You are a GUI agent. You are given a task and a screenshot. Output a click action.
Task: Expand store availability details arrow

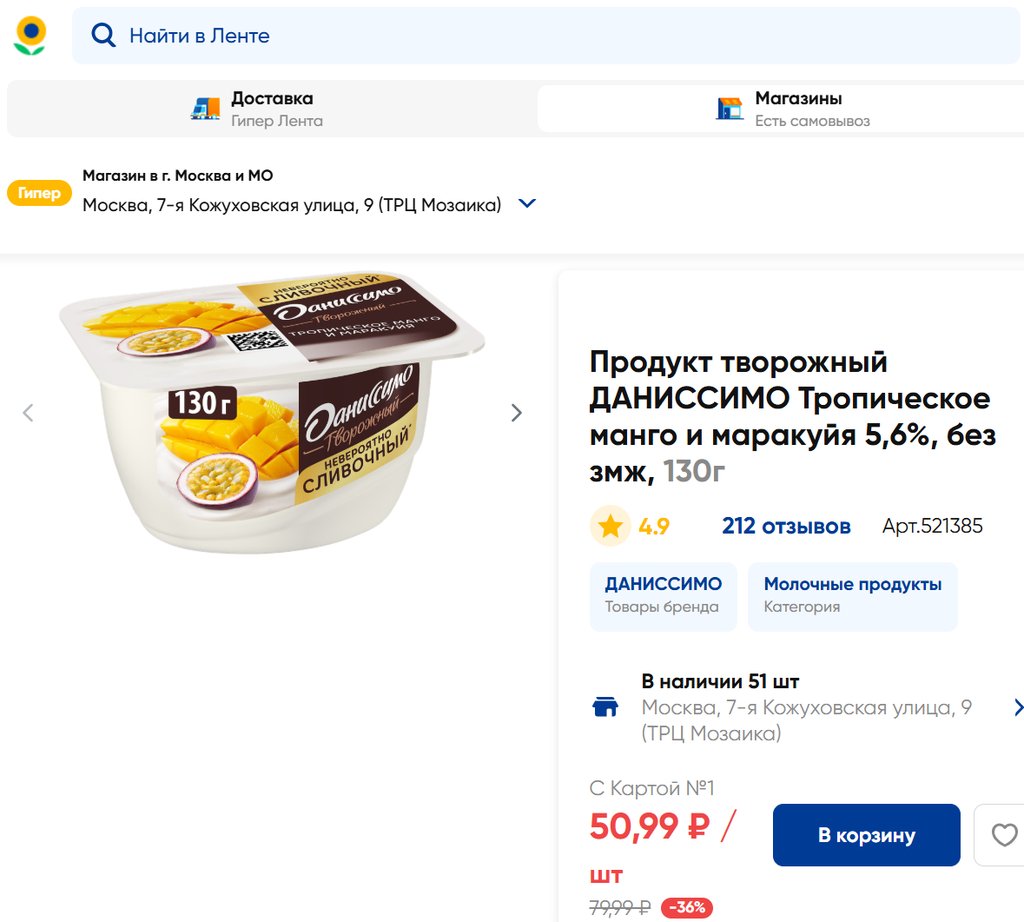1017,708
